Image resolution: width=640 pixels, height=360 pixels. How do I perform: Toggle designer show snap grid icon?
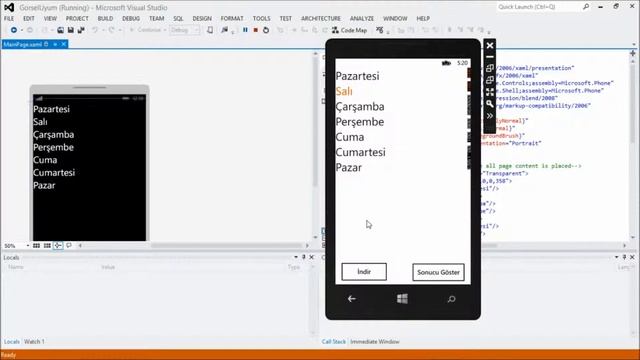click(36, 245)
